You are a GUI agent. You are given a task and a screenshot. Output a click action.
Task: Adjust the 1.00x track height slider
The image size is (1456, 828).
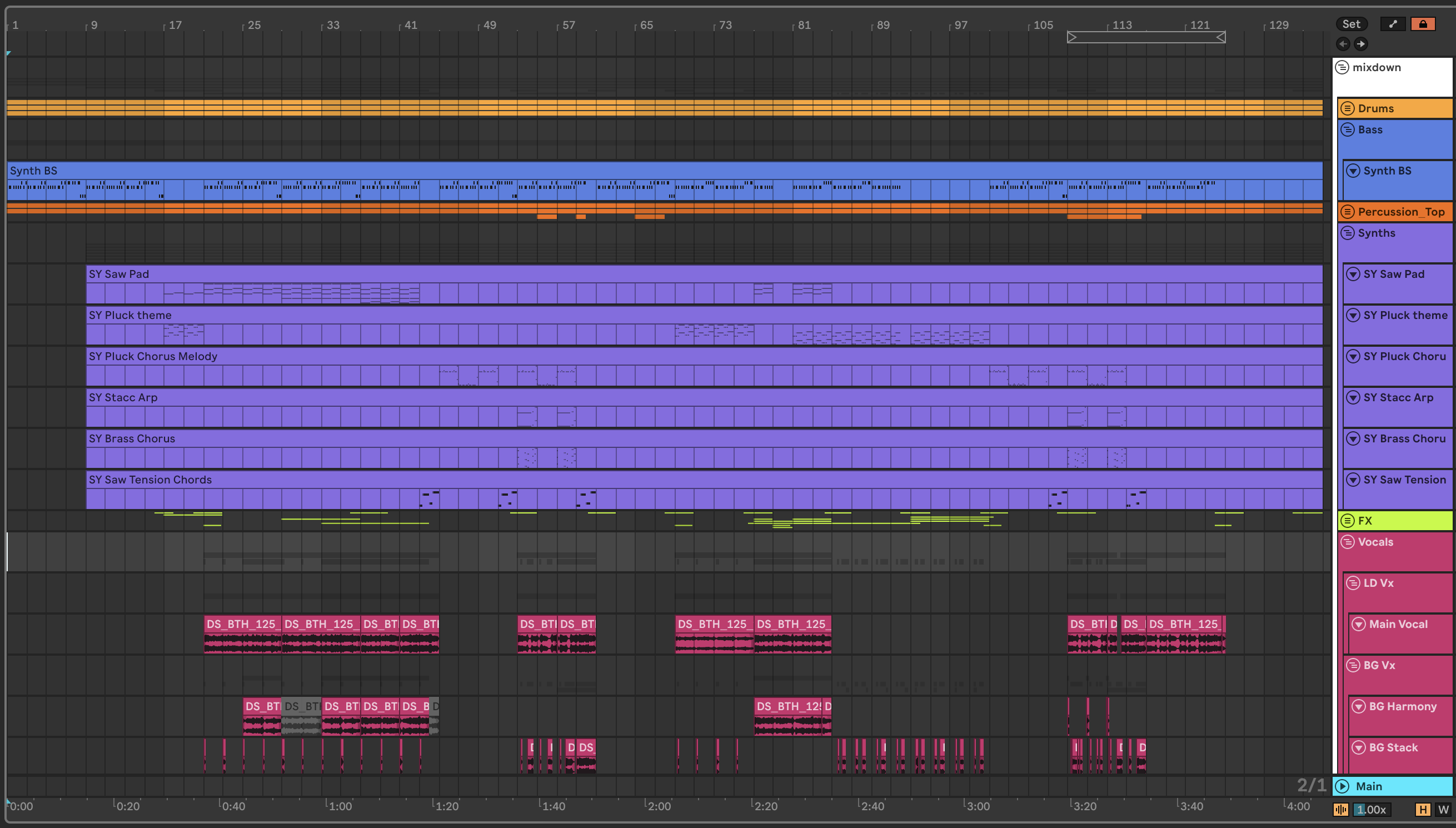pyautogui.click(x=1372, y=809)
